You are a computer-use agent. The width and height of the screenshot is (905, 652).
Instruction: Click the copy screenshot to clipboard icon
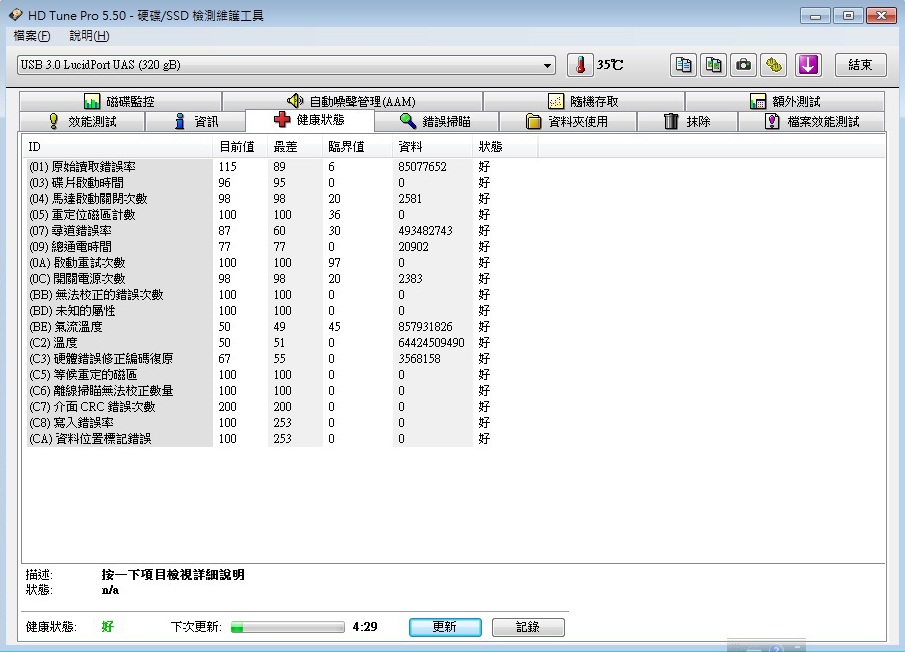(713, 65)
